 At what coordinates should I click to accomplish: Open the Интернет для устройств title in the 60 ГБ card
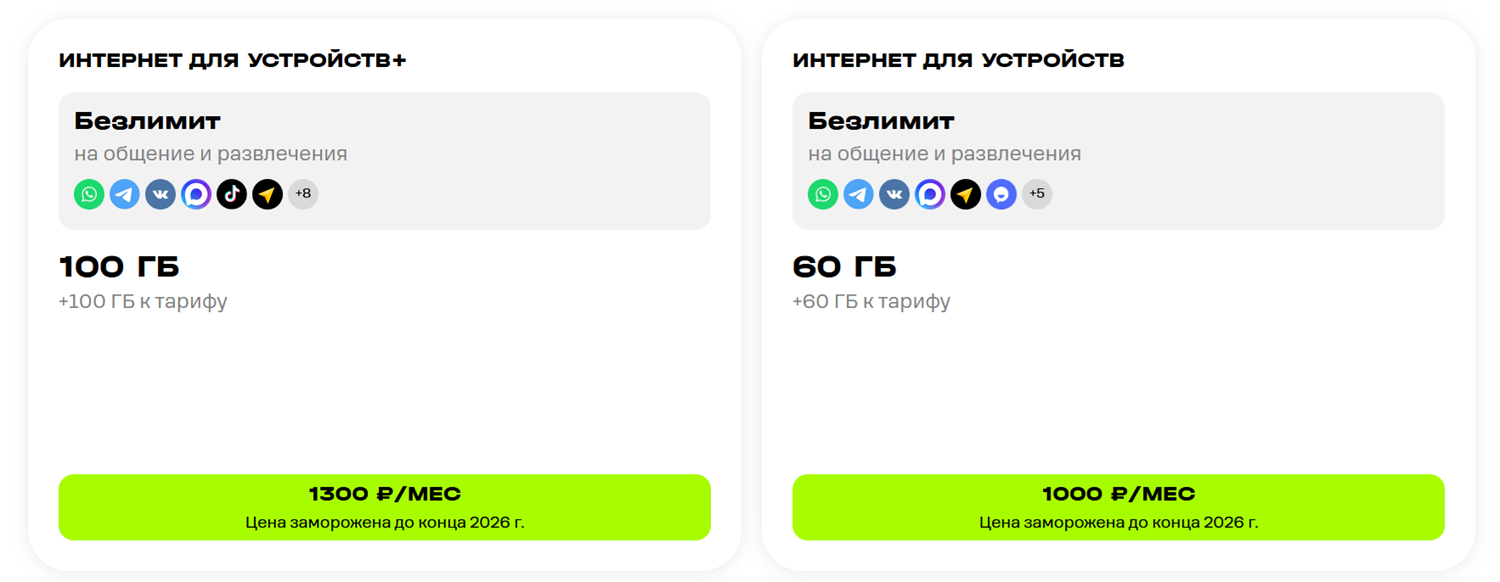pyautogui.click(x=958, y=61)
